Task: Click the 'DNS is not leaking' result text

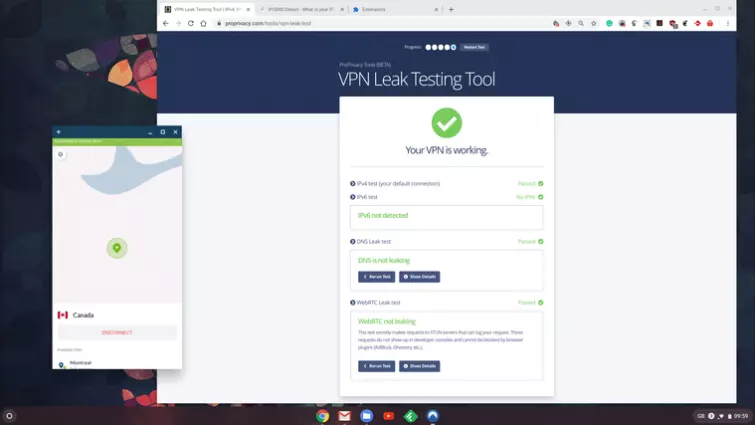Action: point(384,260)
